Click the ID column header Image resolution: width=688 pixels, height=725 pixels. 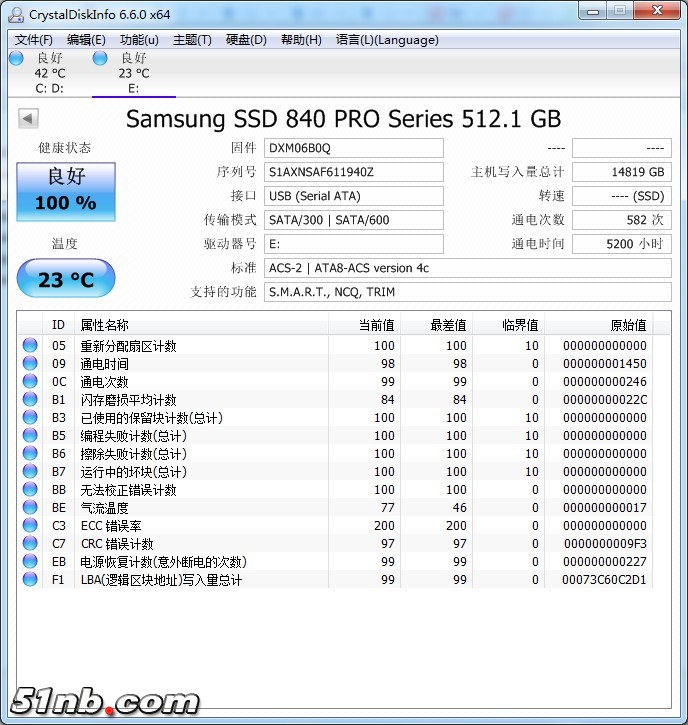click(x=58, y=325)
